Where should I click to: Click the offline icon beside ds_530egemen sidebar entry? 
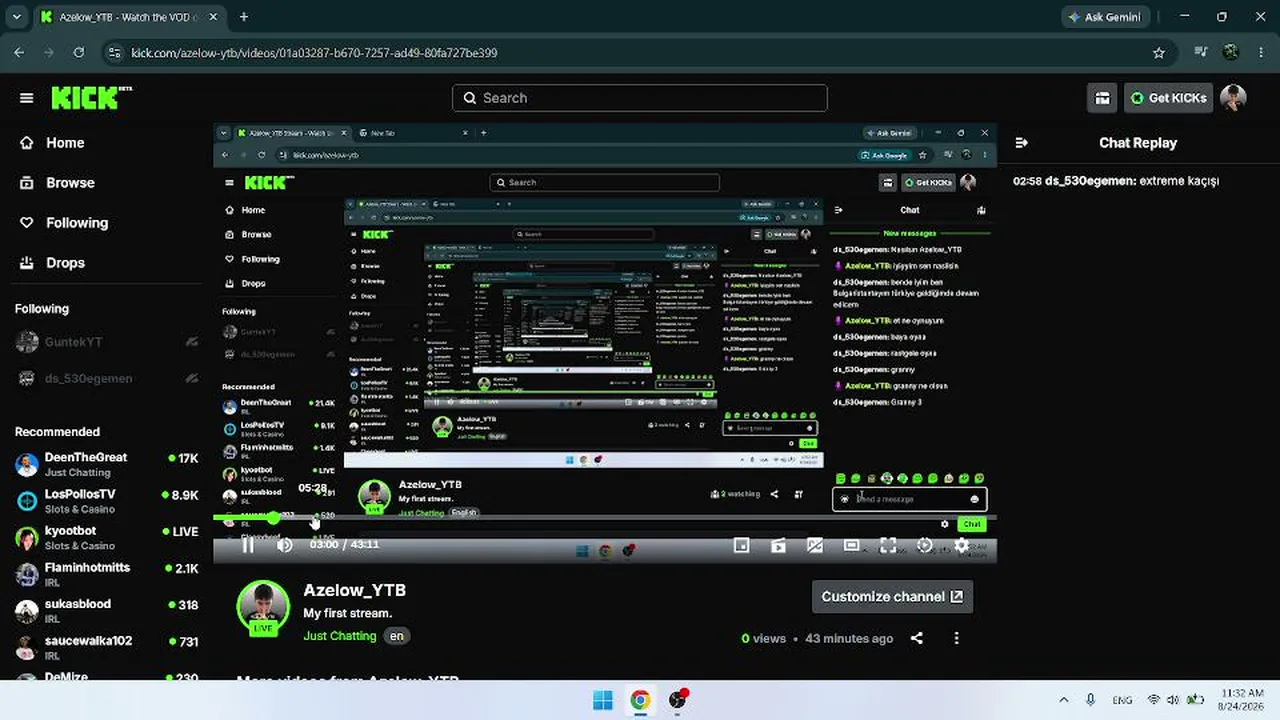point(192,379)
